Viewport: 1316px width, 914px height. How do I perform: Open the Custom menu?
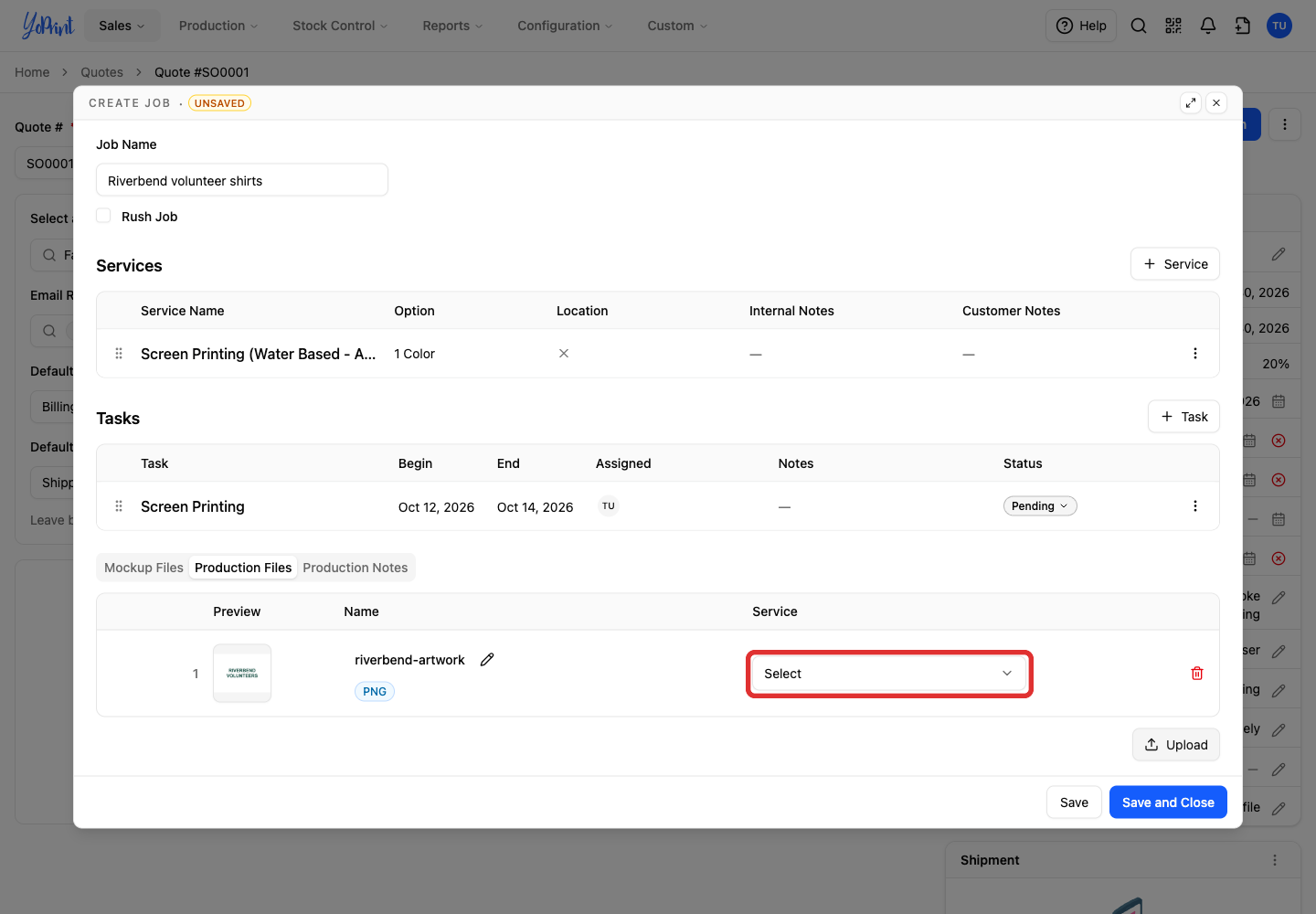(x=677, y=26)
